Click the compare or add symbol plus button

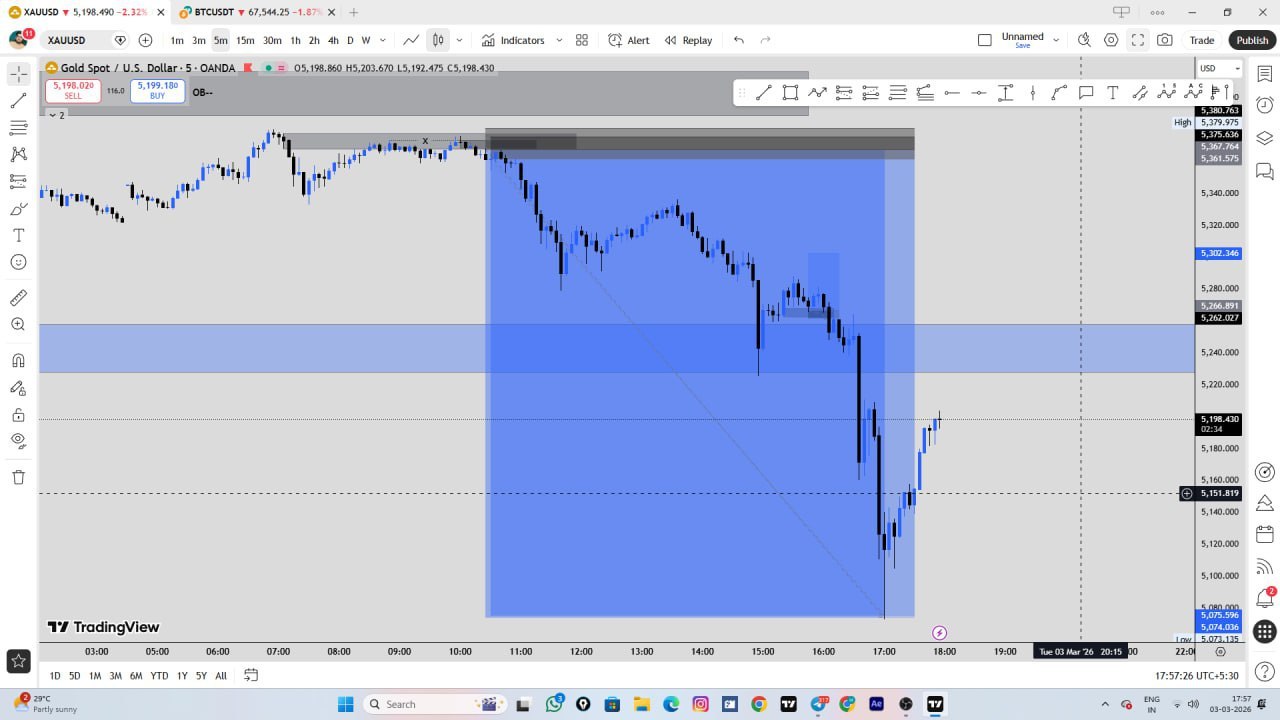pyautogui.click(x=145, y=40)
